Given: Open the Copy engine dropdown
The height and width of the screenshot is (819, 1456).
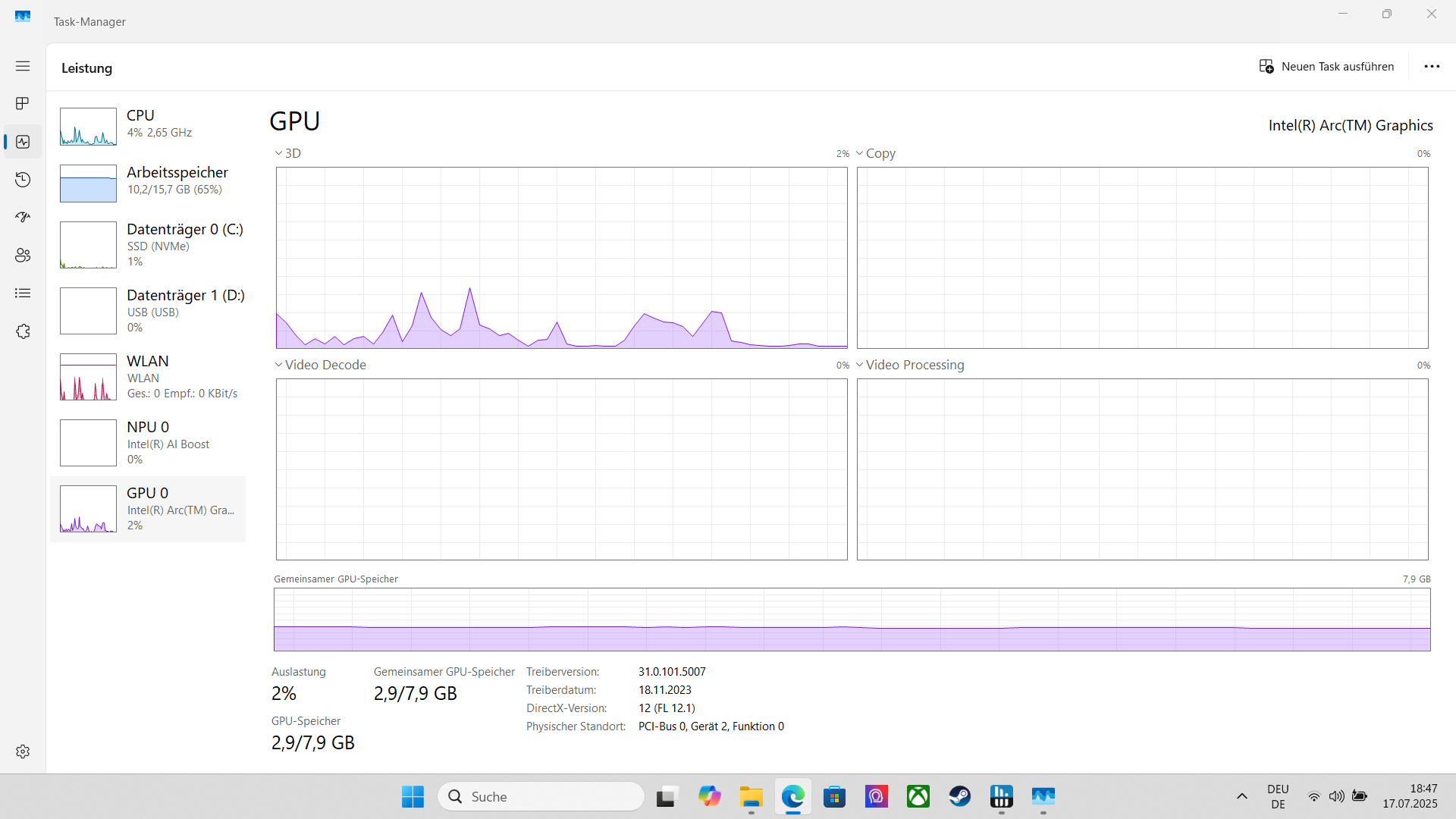Looking at the screenshot, I should point(876,153).
